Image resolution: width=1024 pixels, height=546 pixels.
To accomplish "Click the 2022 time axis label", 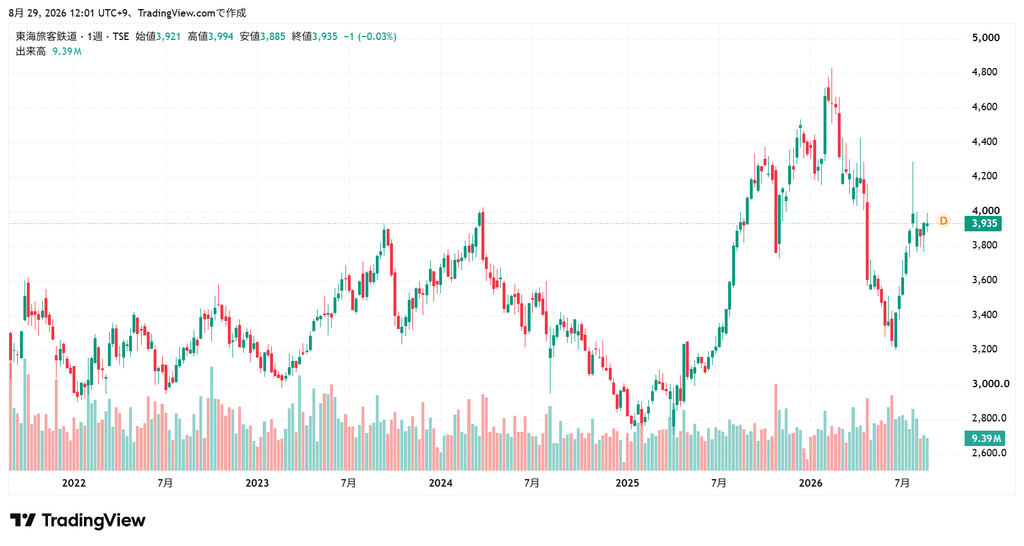I will pos(74,483).
